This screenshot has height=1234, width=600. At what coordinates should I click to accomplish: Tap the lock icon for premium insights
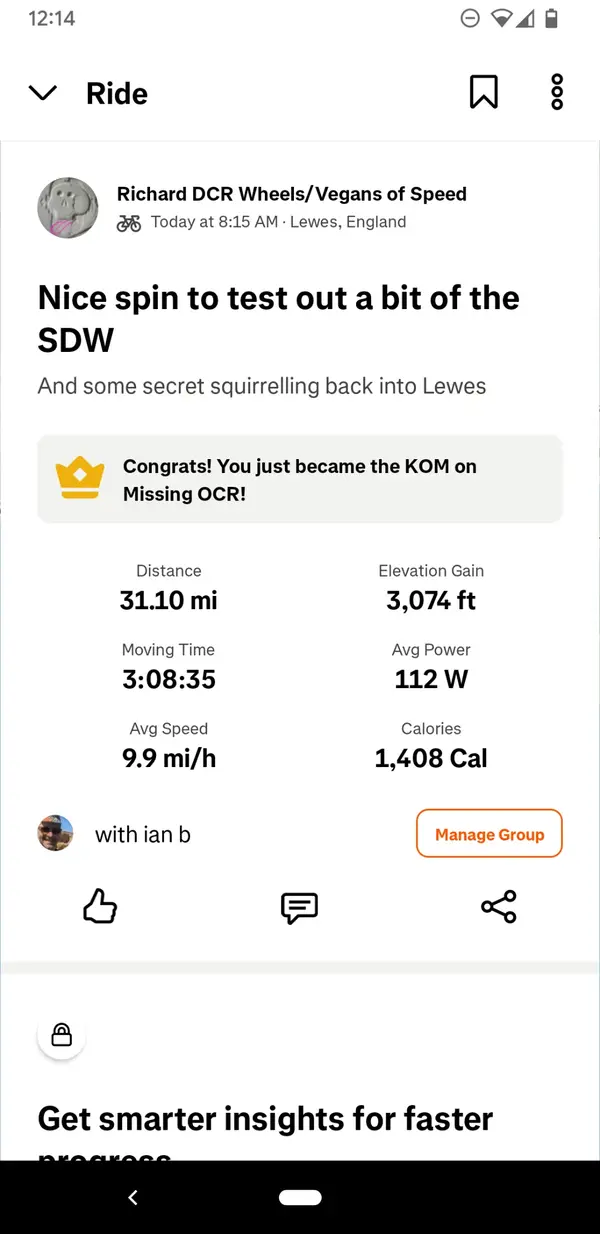61,1034
